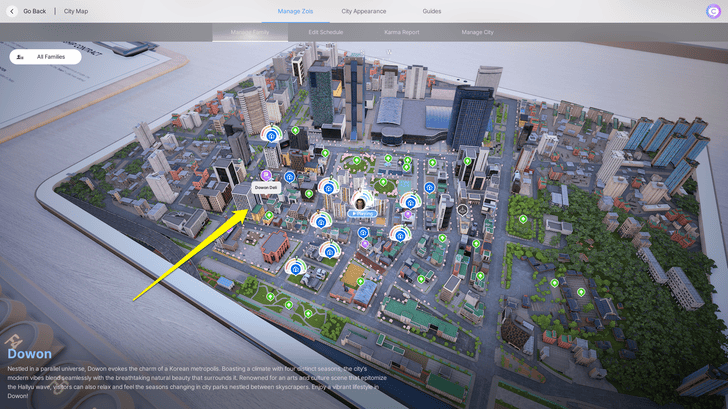Click the Dowon Deli location label
This screenshot has width=728, height=409.
pyautogui.click(x=266, y=188)
